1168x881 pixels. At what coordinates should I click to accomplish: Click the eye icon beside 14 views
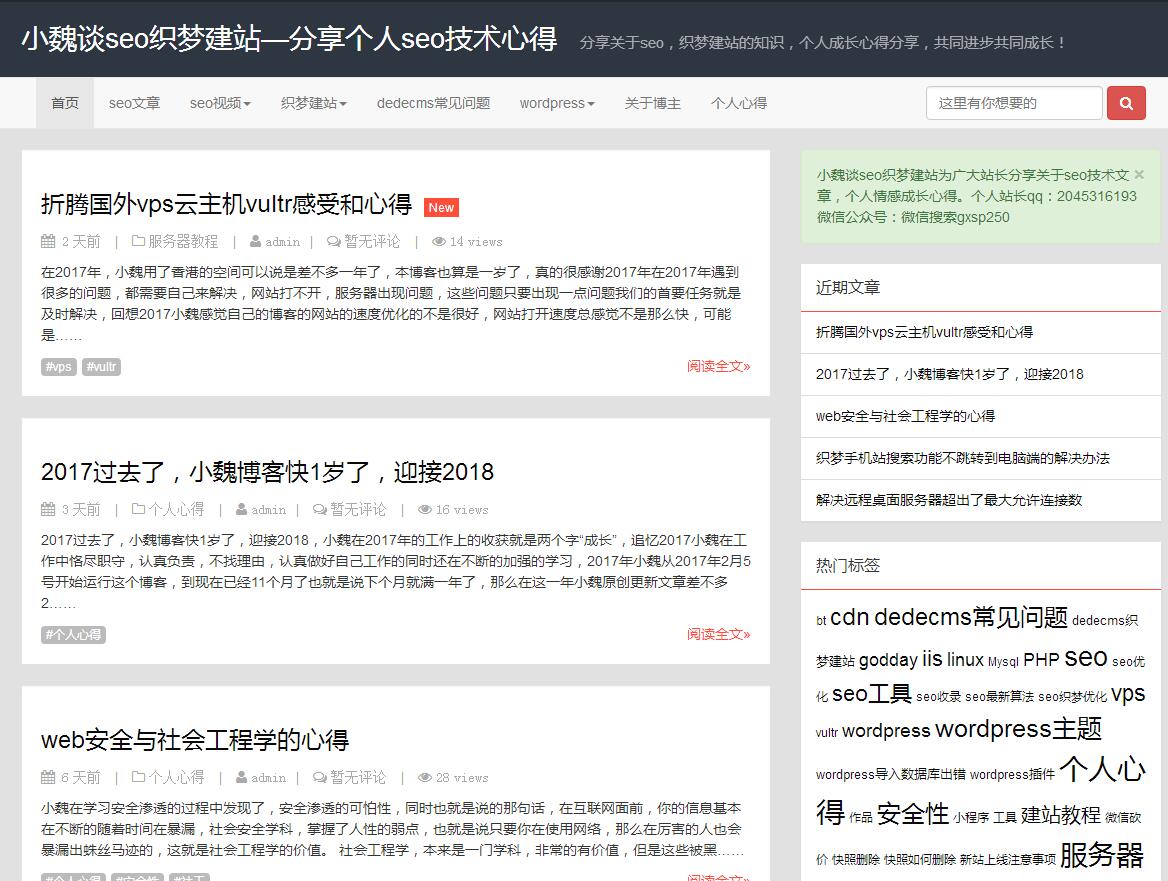(x=438, y=241)
